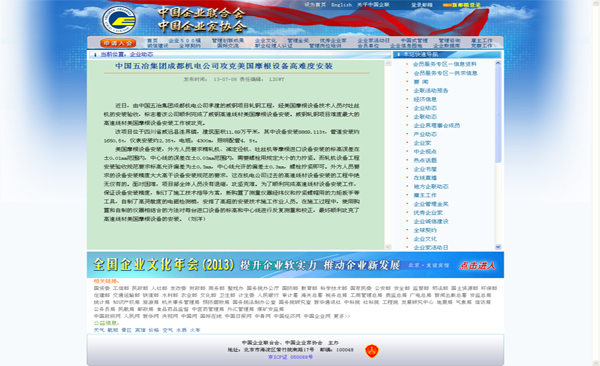Click the article pane scroll-up arrow
Screen dimensions: 600x366
click(x=388, y=63)
